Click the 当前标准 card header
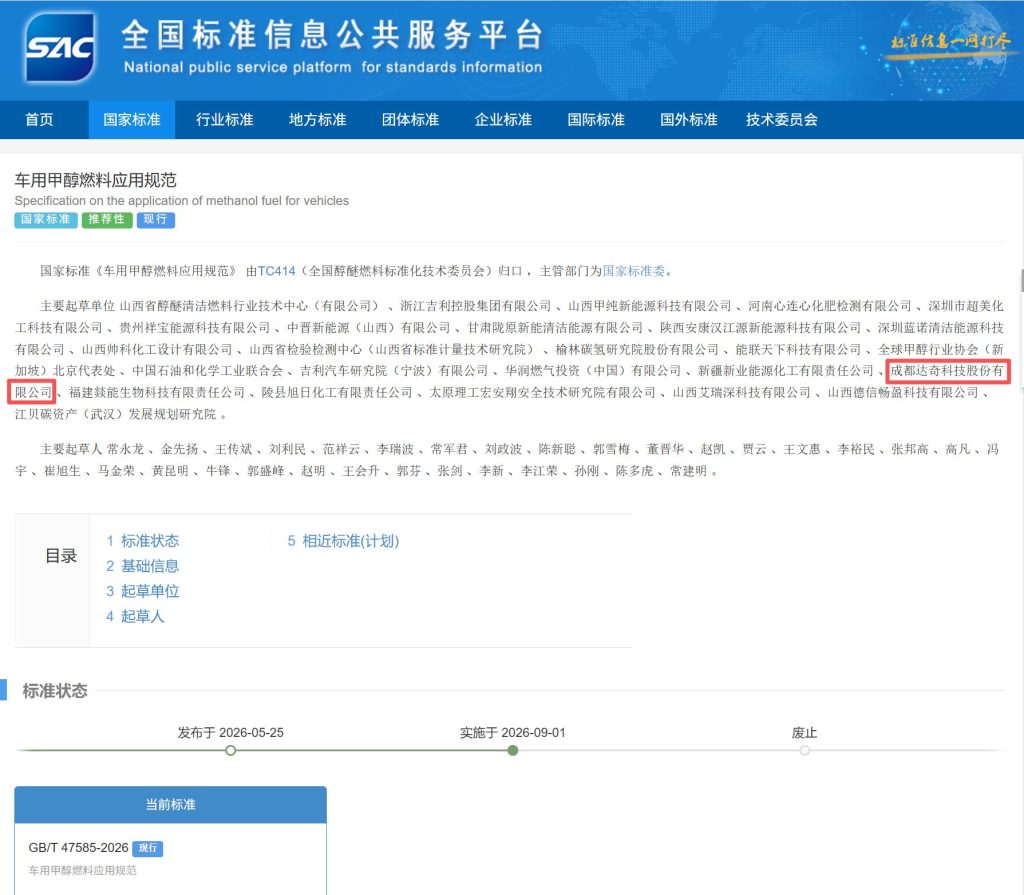The height and width of the screenshot is (895, 1024). pos(170,805)
